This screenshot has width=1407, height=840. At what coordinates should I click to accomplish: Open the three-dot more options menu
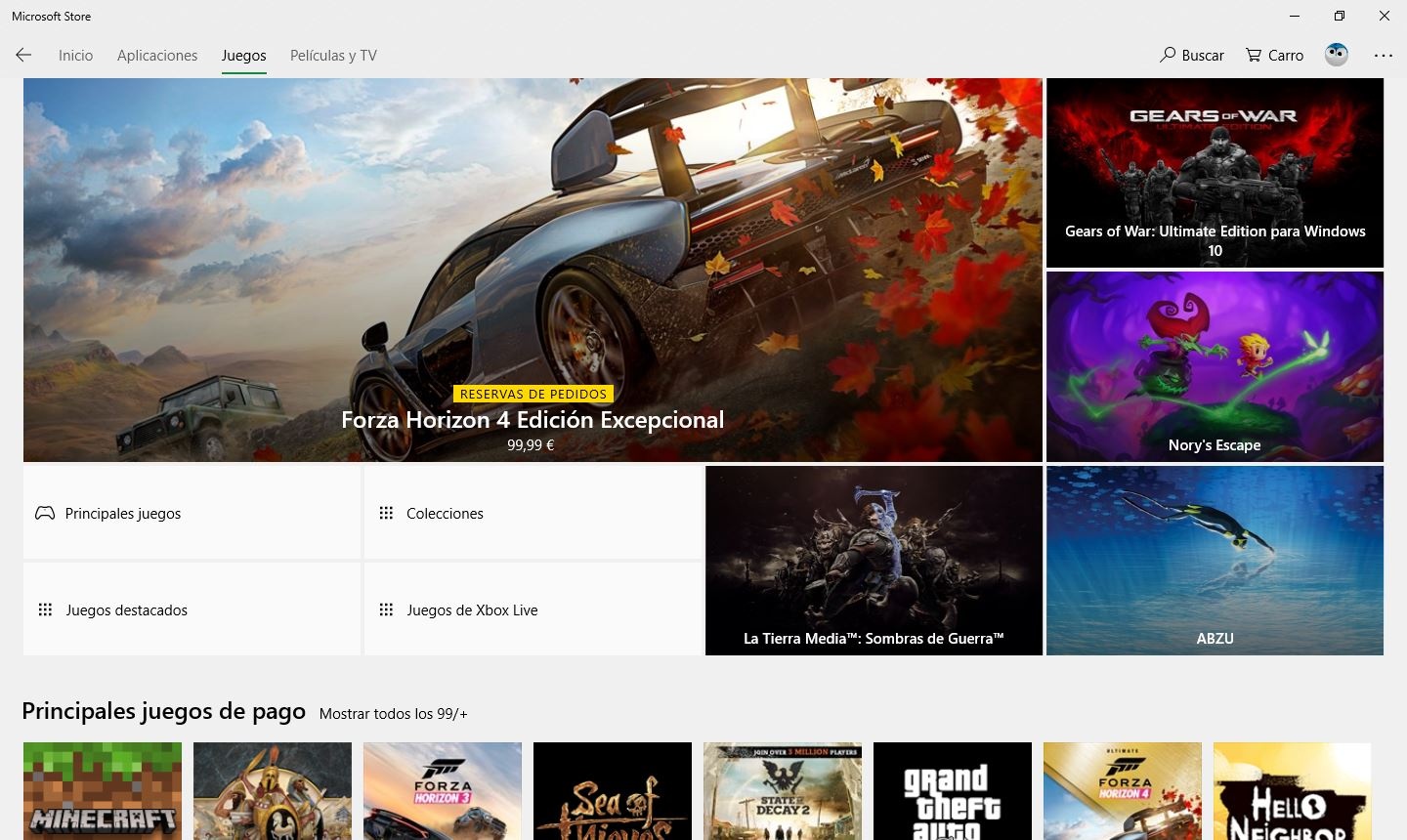[x=1384, y=56]
